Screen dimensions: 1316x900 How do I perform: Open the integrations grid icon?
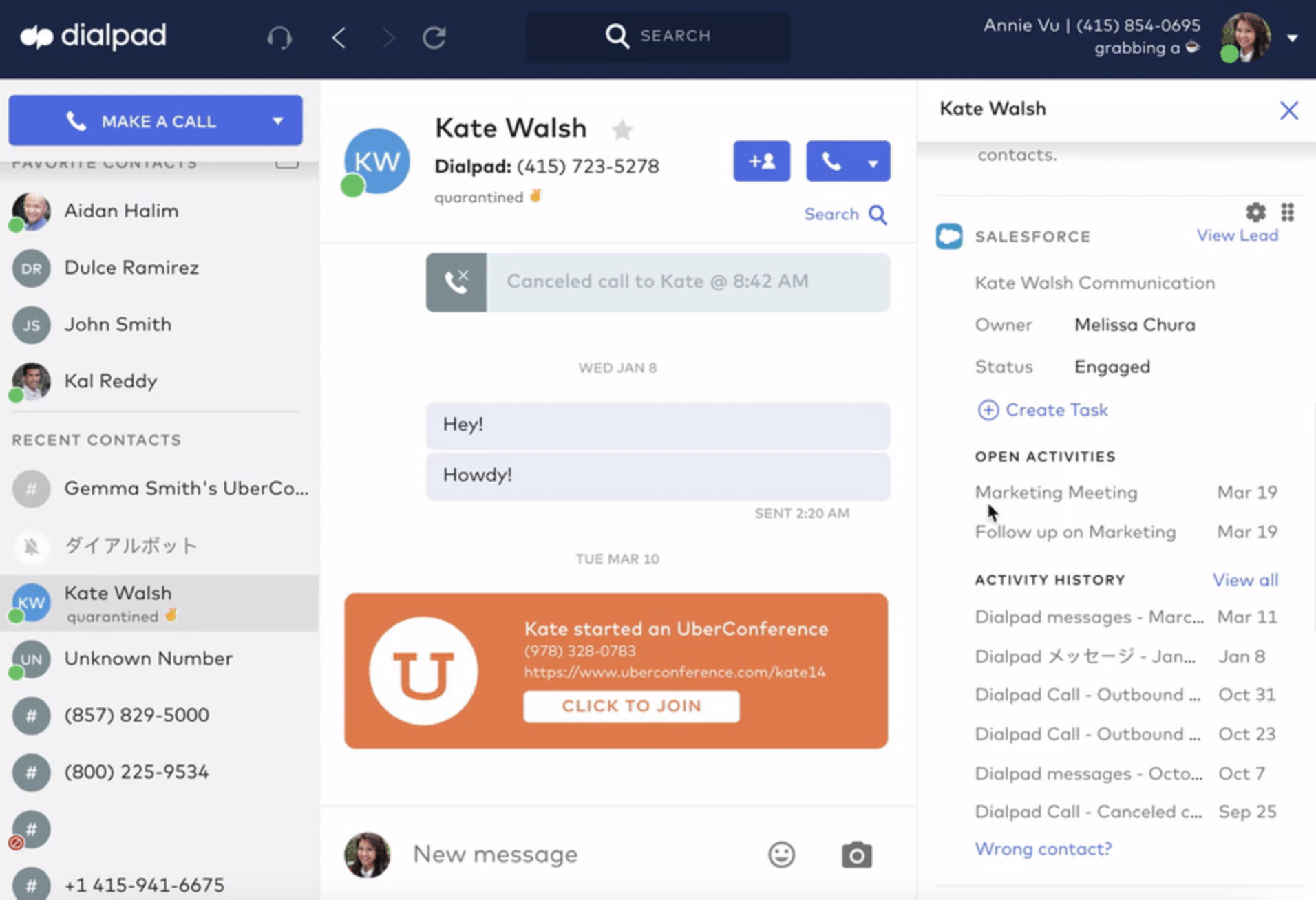(x=1288, y=212)
